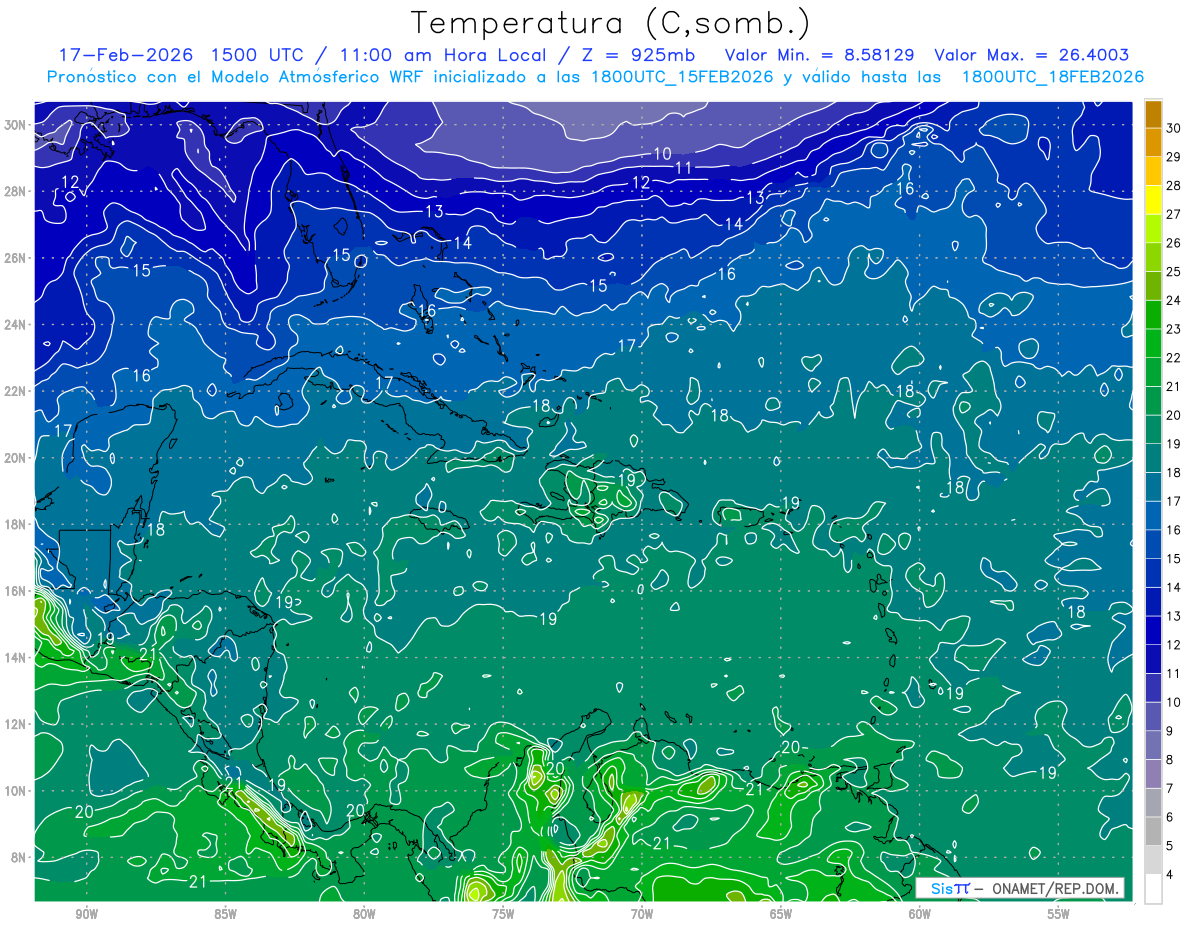
Task: Click the colorbar label '17'
Action: click(1173, 501)
